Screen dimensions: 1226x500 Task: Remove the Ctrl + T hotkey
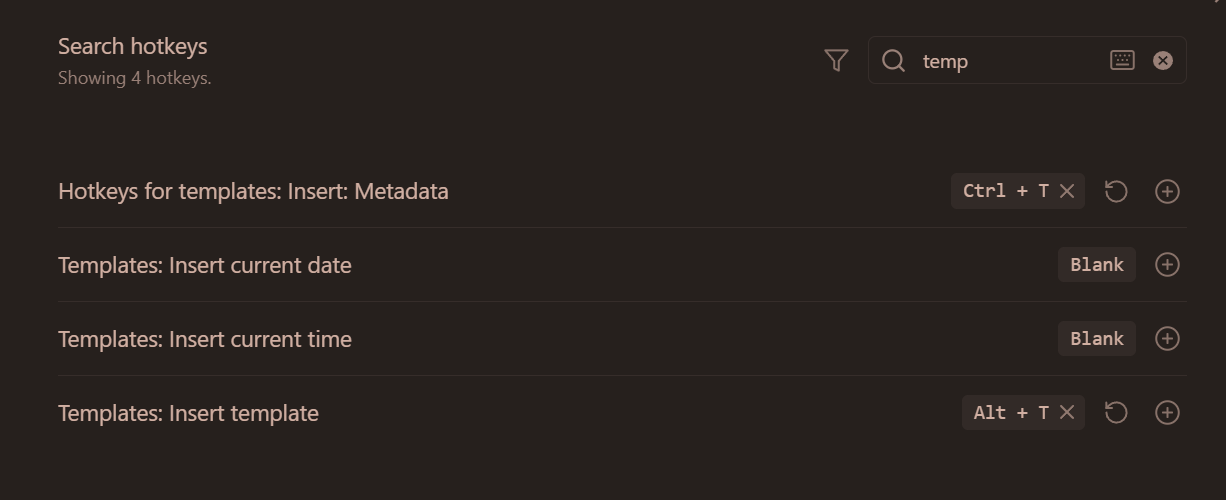coord(1067,191)
